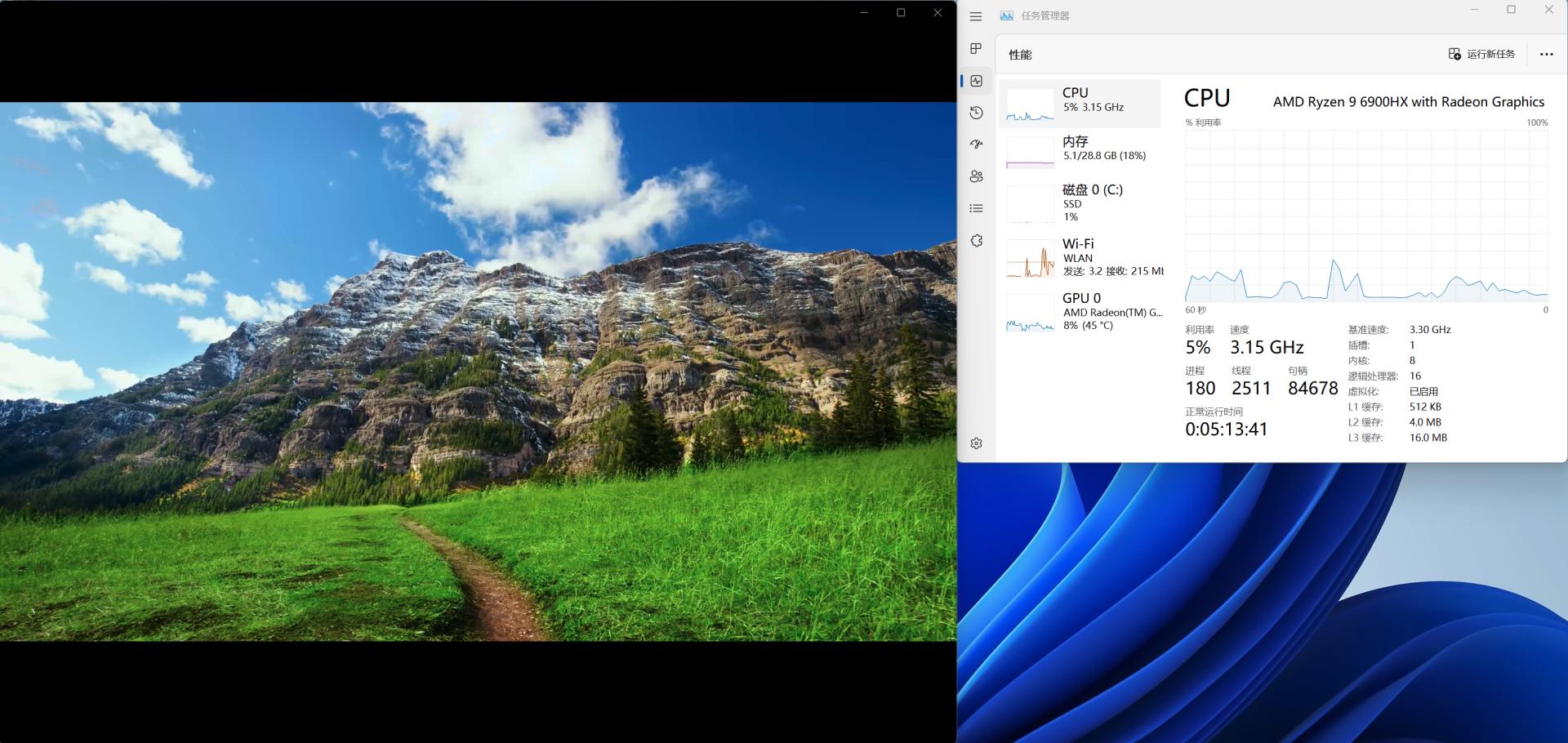Open Task Manager settings gear
This screenshot has width=1568, height=743.
(x=976, y=443)
